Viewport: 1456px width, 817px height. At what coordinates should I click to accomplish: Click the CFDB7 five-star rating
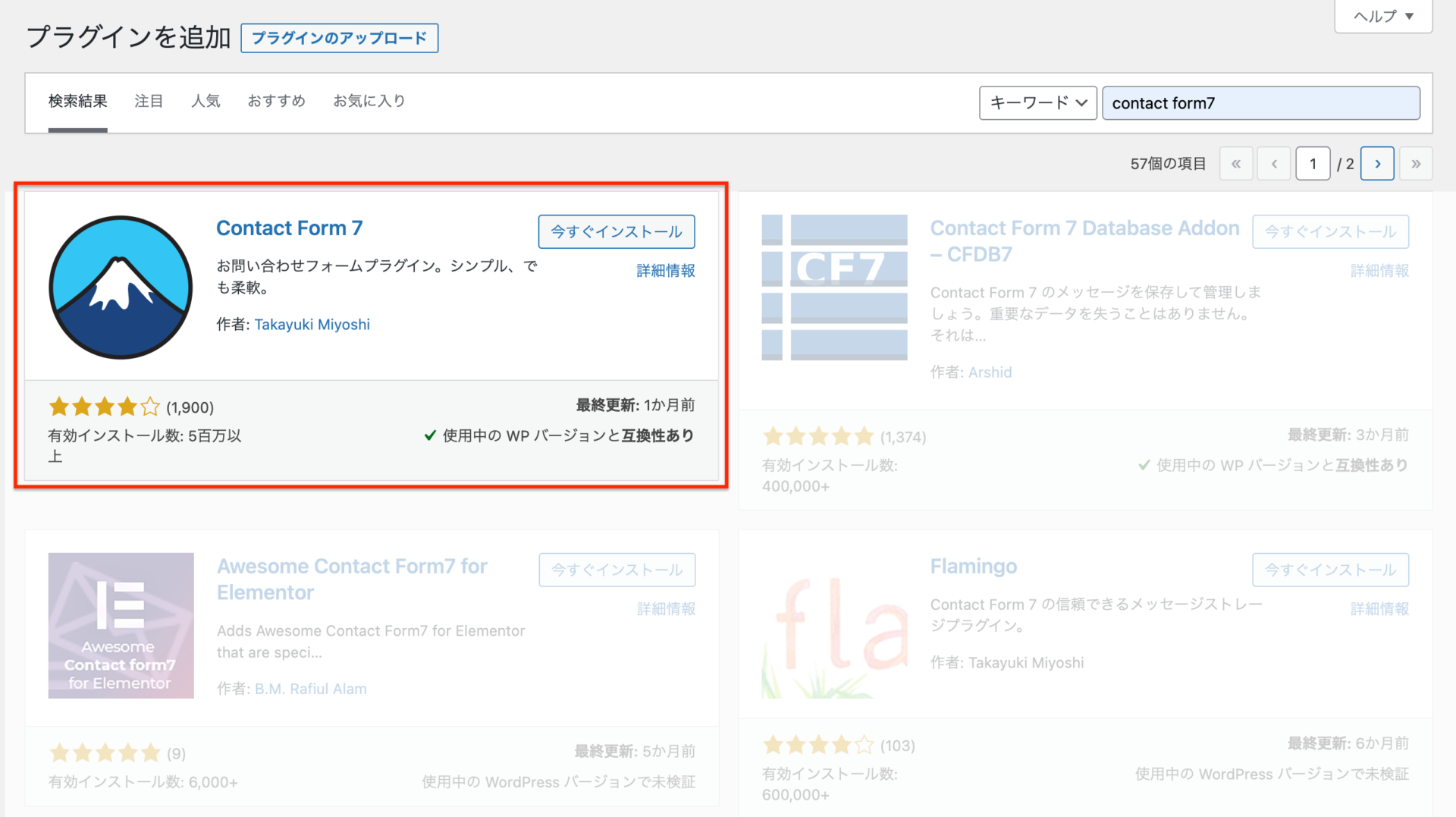click(x=818, y=436)
